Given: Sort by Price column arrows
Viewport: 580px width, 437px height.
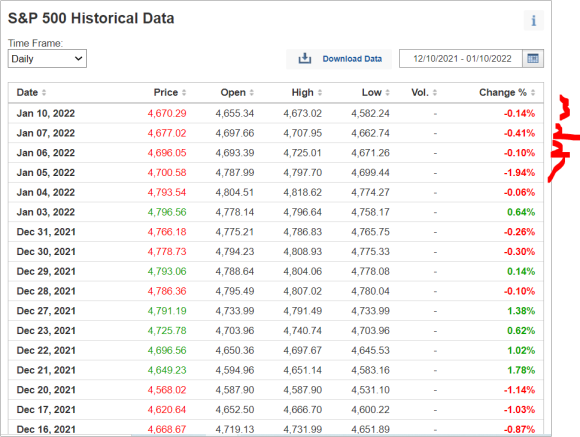Looking at the screenshot, I should (x=184, y=93).
